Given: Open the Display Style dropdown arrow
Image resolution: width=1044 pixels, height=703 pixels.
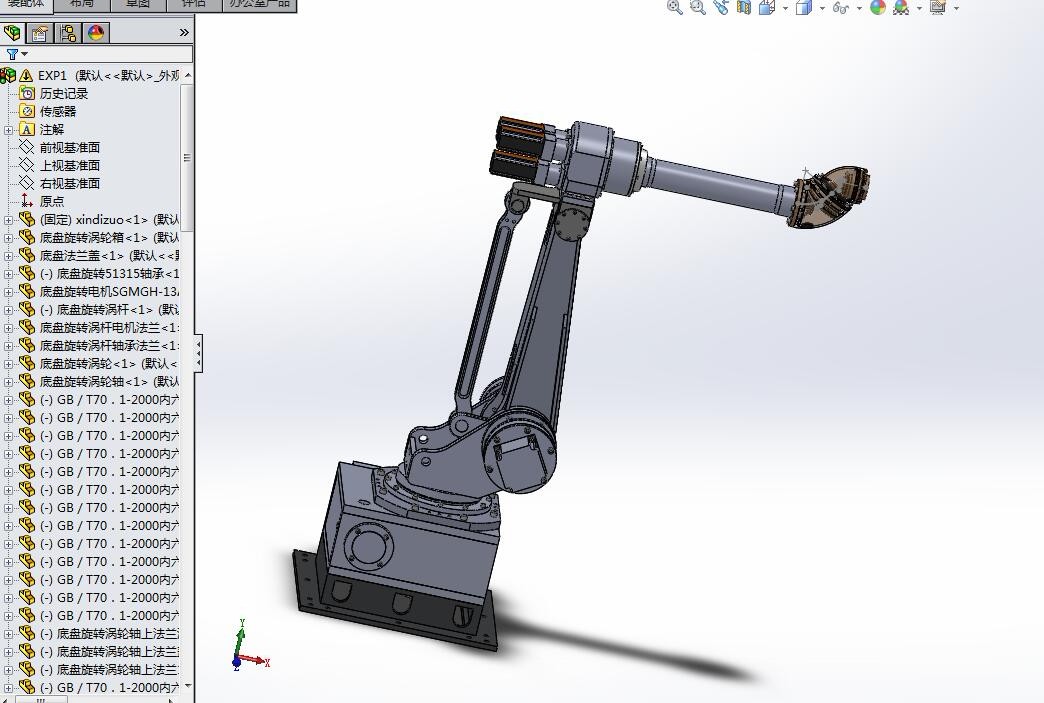Looking at the screenshot, I should tap(822, 8).
